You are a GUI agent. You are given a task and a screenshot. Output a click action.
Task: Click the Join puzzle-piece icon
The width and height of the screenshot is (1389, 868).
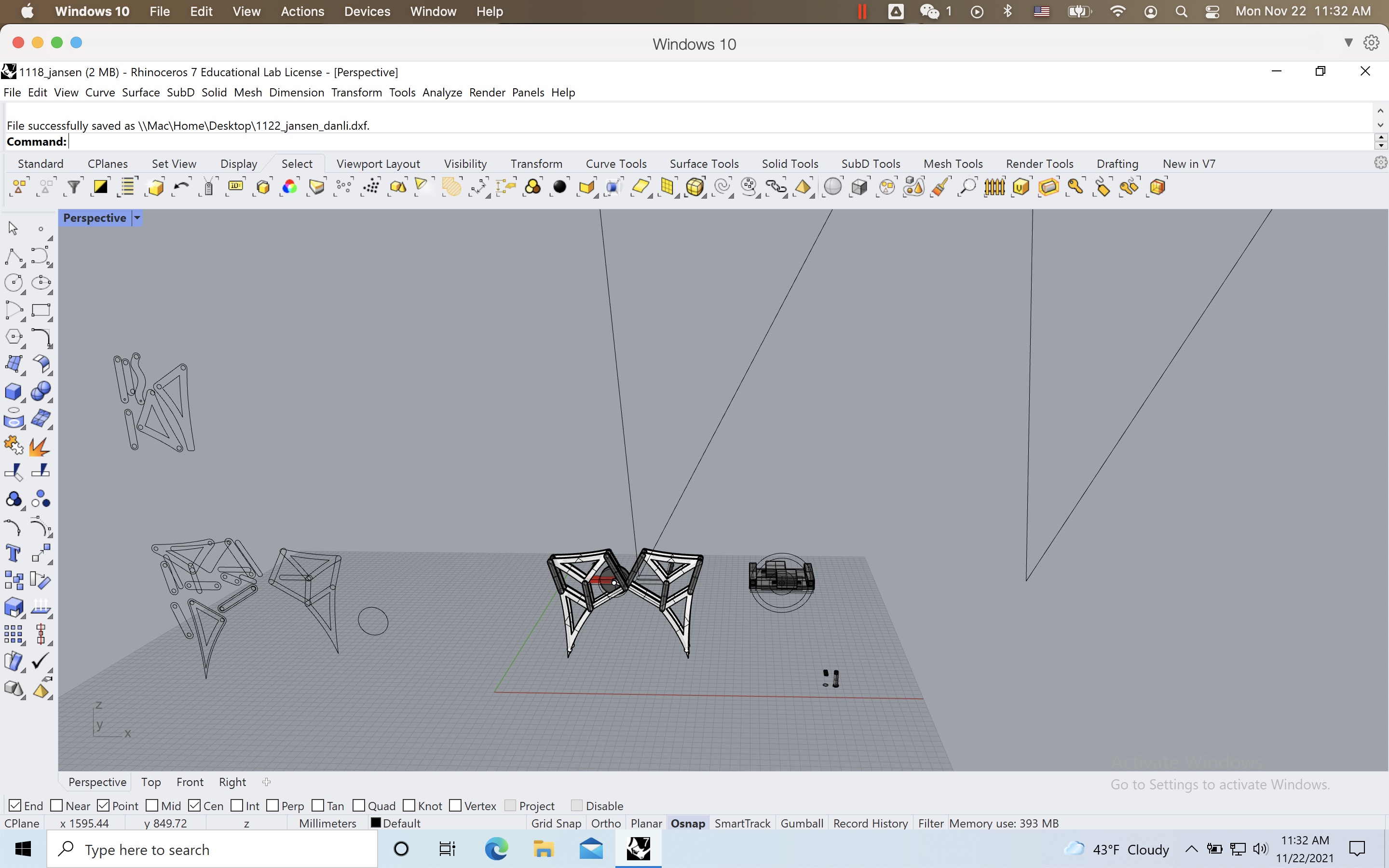14,446
